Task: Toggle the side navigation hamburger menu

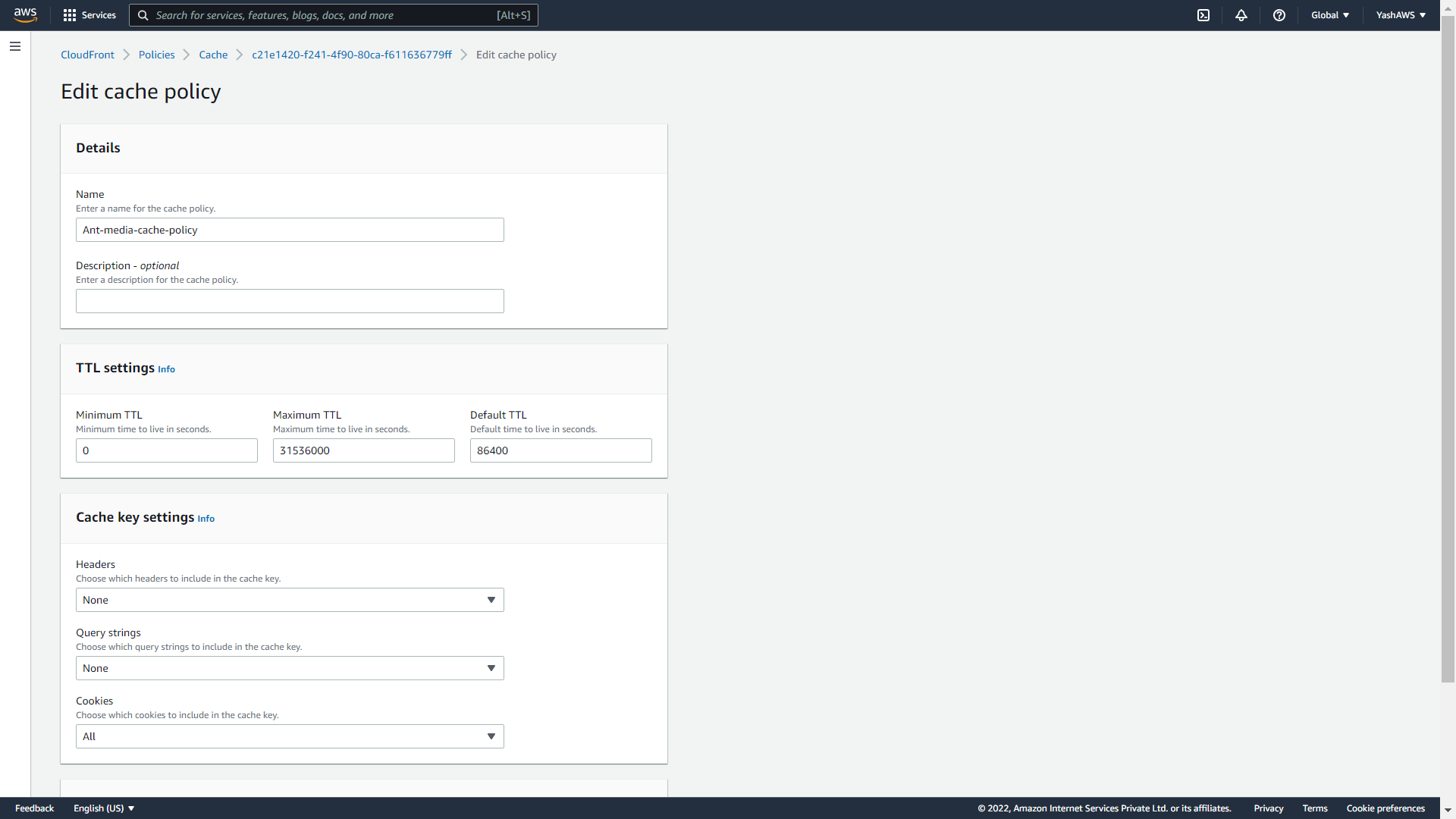Action: 15,46
